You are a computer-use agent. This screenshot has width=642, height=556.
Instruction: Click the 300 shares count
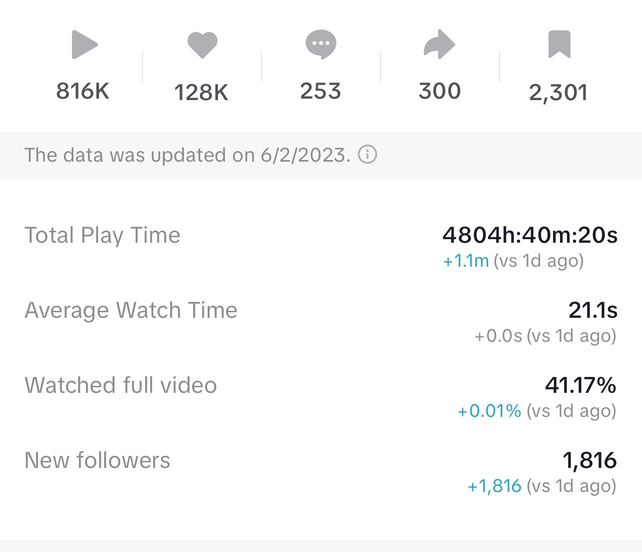point(439,91)
